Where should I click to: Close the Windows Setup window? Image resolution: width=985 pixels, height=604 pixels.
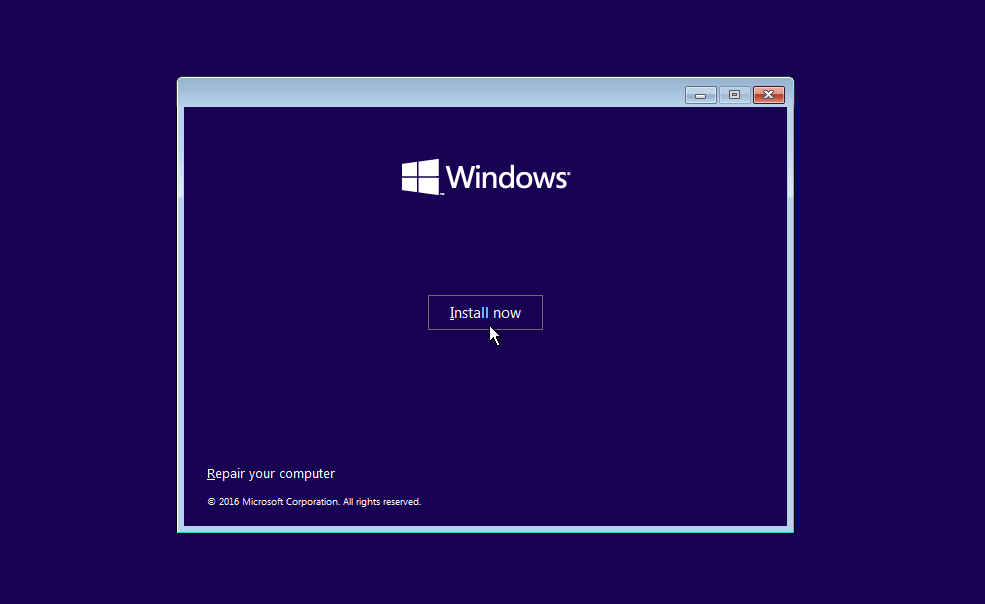pyautogui.click(x=768, y=95)
